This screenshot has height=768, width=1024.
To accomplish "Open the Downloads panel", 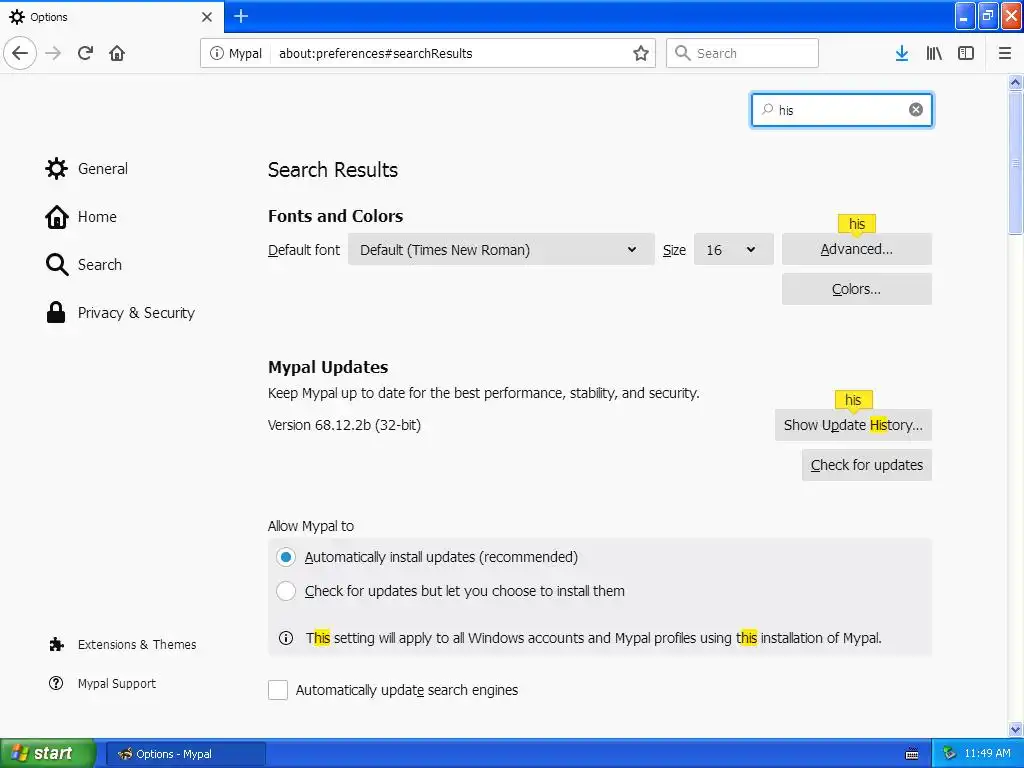I will point(902,53).
